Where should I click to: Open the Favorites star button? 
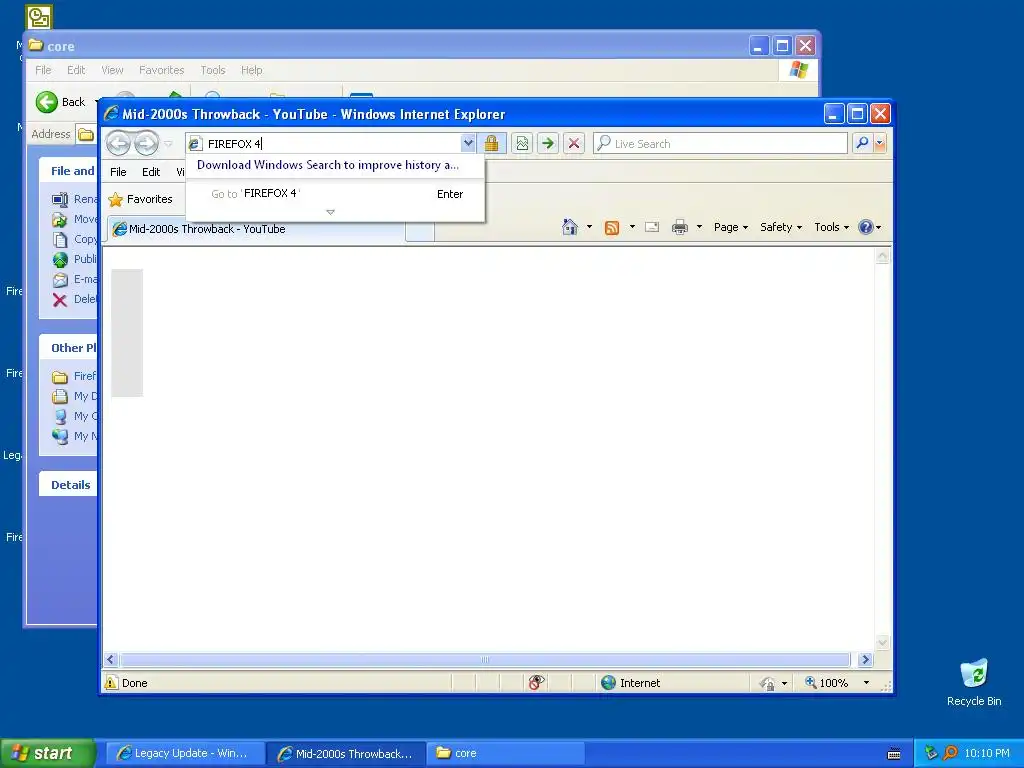pos(140,199)
